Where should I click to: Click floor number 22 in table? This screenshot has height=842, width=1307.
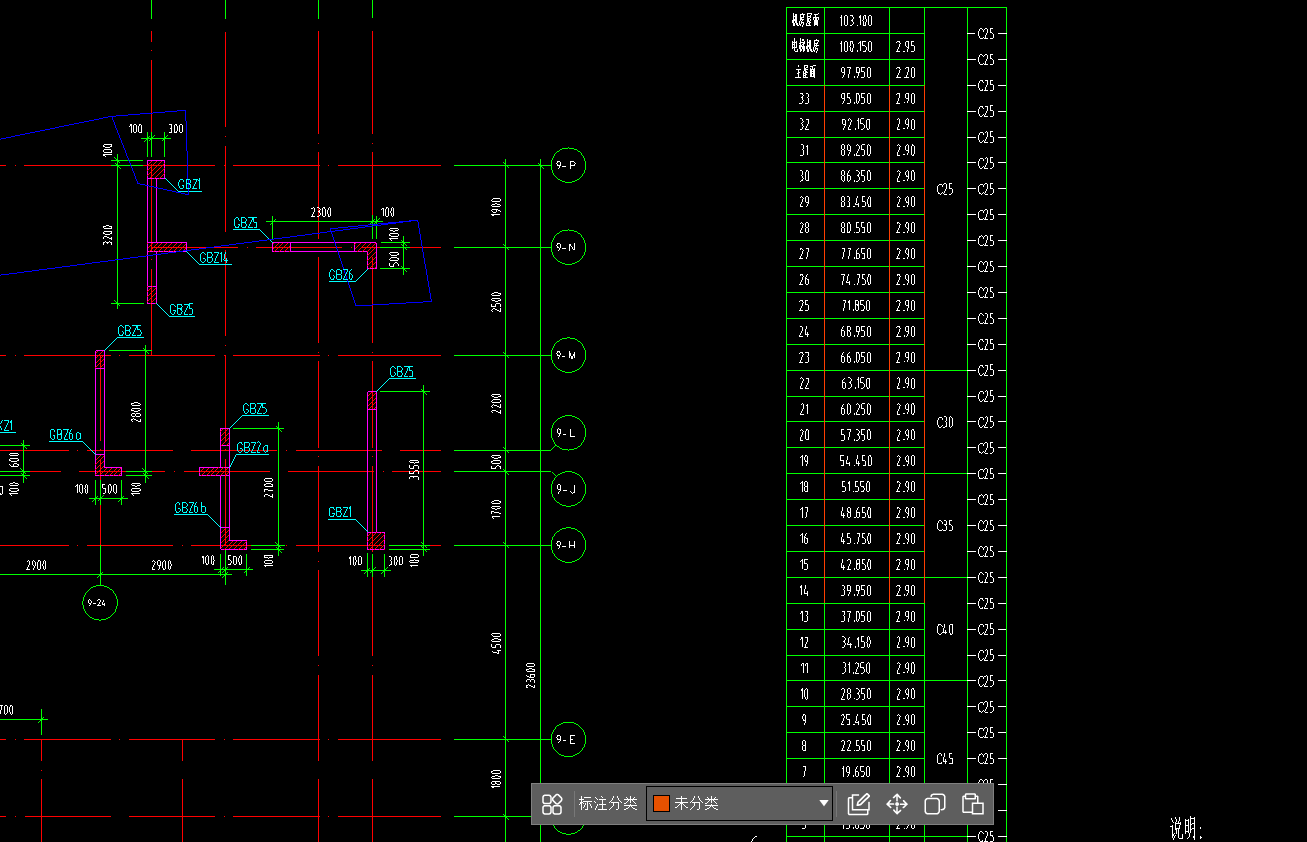pyautogui.click(x=805, y=384)
